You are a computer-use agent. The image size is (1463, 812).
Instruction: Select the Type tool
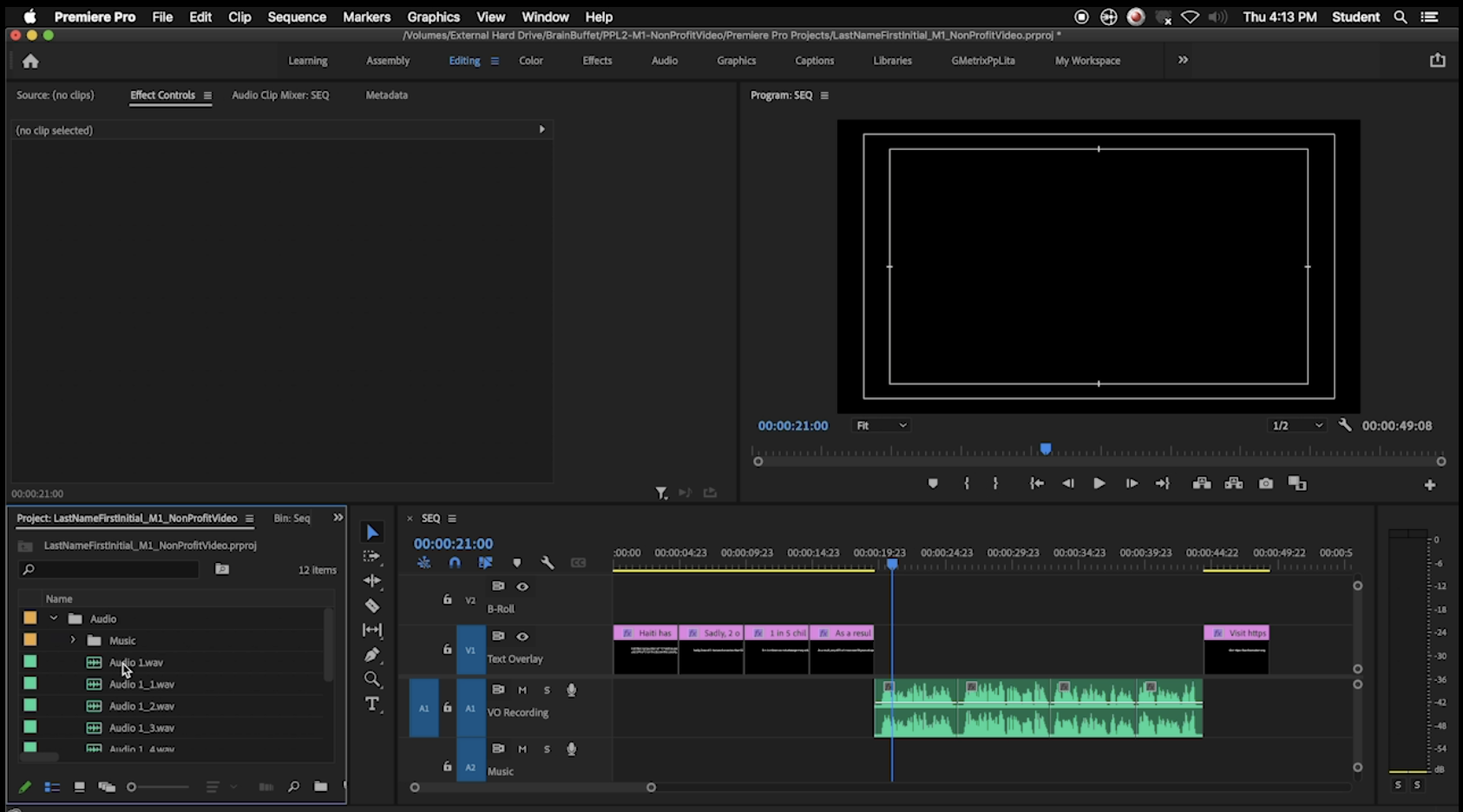372,704
